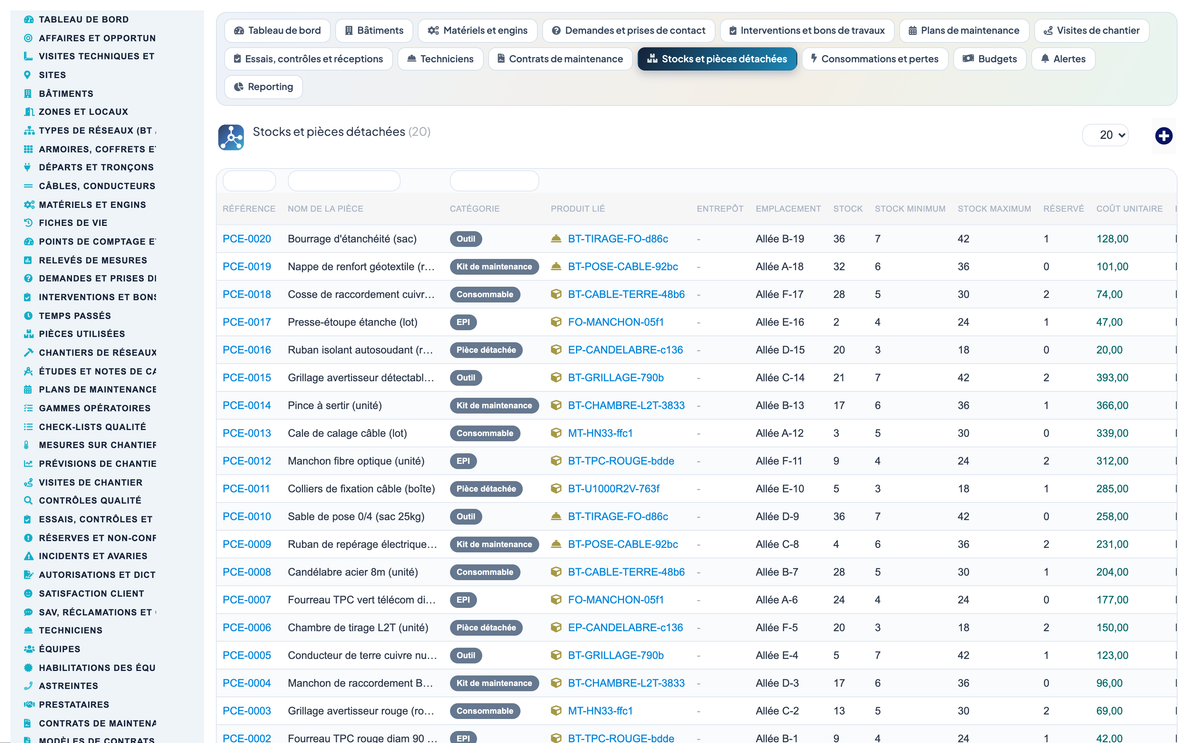Click the unit cost value 393,00
Viewport: 1200px width, 743px height.
coord(1112,378)
